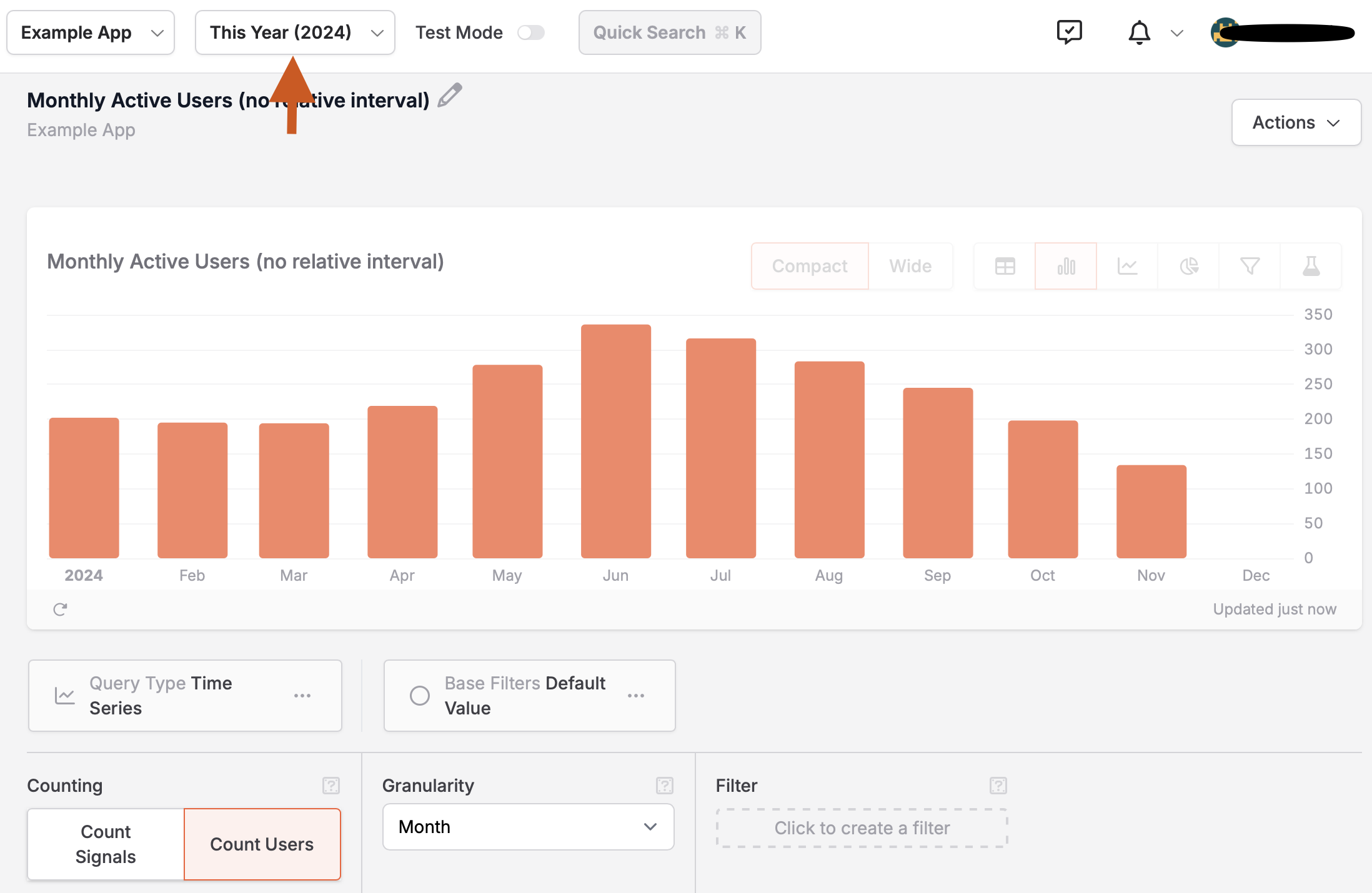Toggle Test Mode switch
Viewport: 1372px width, 893px height.
[531, 32]
